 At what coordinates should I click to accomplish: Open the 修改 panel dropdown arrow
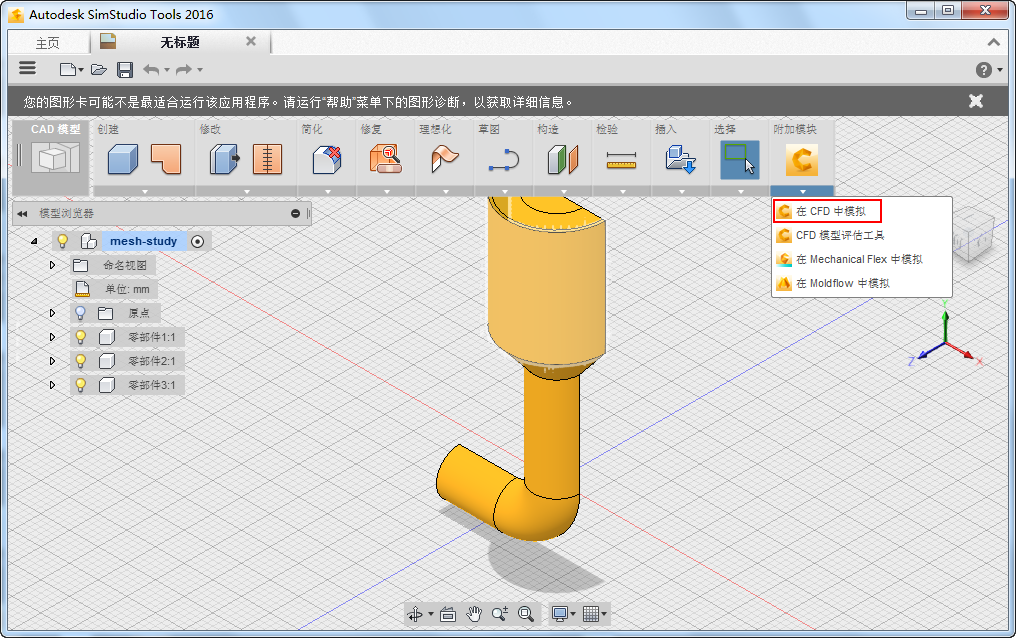[x=246, y=192]
